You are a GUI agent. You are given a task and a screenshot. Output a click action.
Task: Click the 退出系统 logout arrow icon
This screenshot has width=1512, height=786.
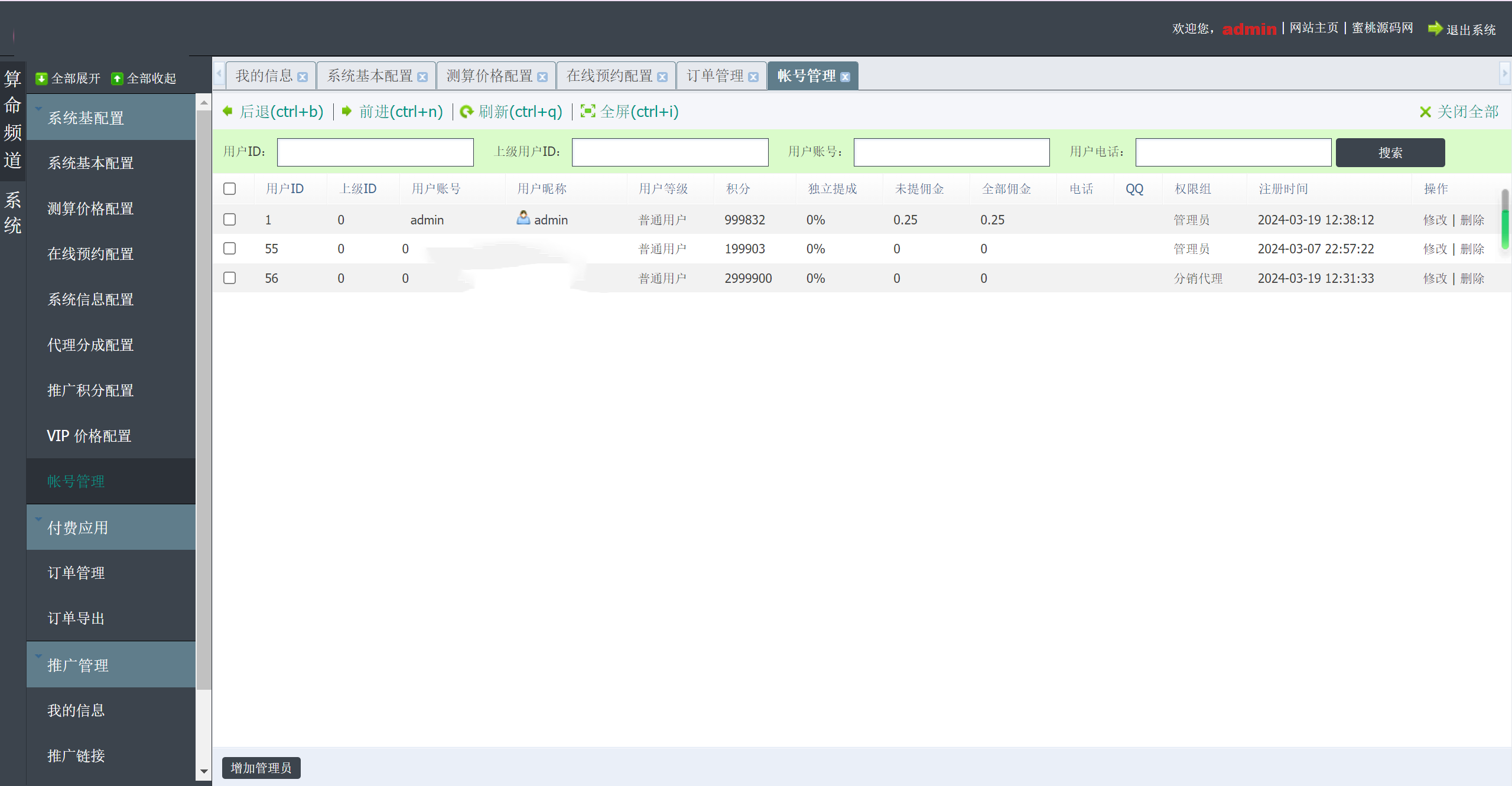point(1435,28)
